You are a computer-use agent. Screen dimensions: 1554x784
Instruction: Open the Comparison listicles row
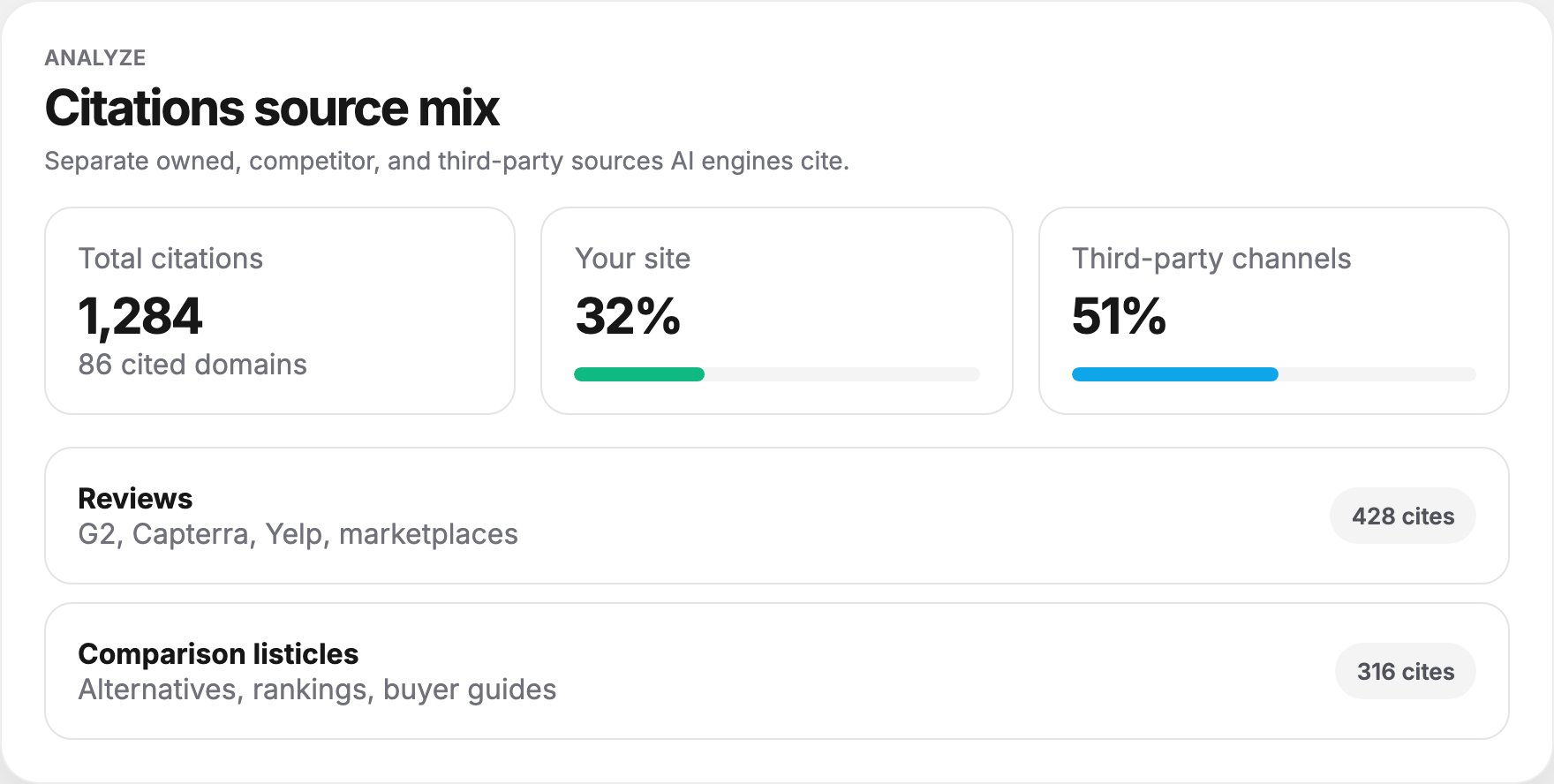coord(777,671)
